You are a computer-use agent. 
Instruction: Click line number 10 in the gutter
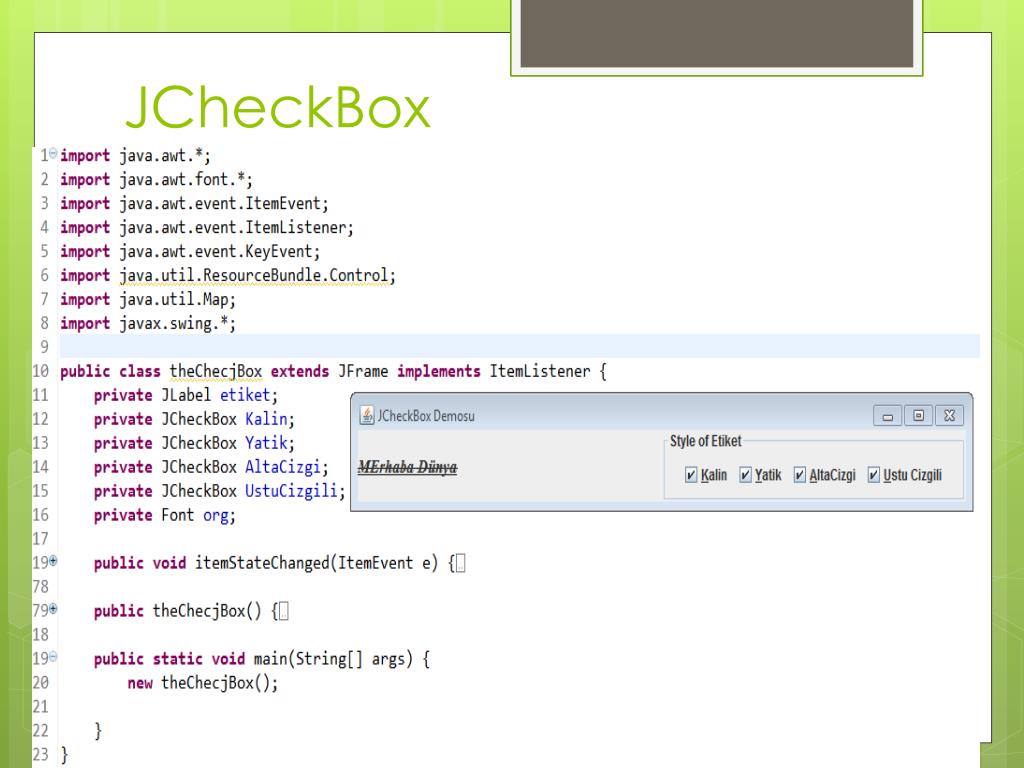pyautogui.click(x=40, y=372)
